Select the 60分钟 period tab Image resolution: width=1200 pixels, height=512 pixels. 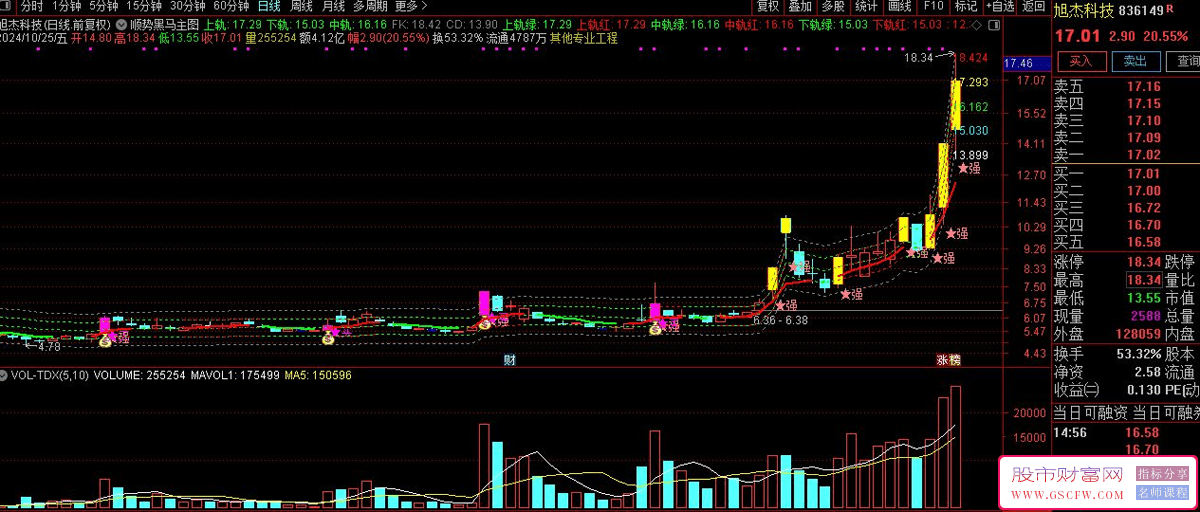pyautogui.click(x=231, y=6)
